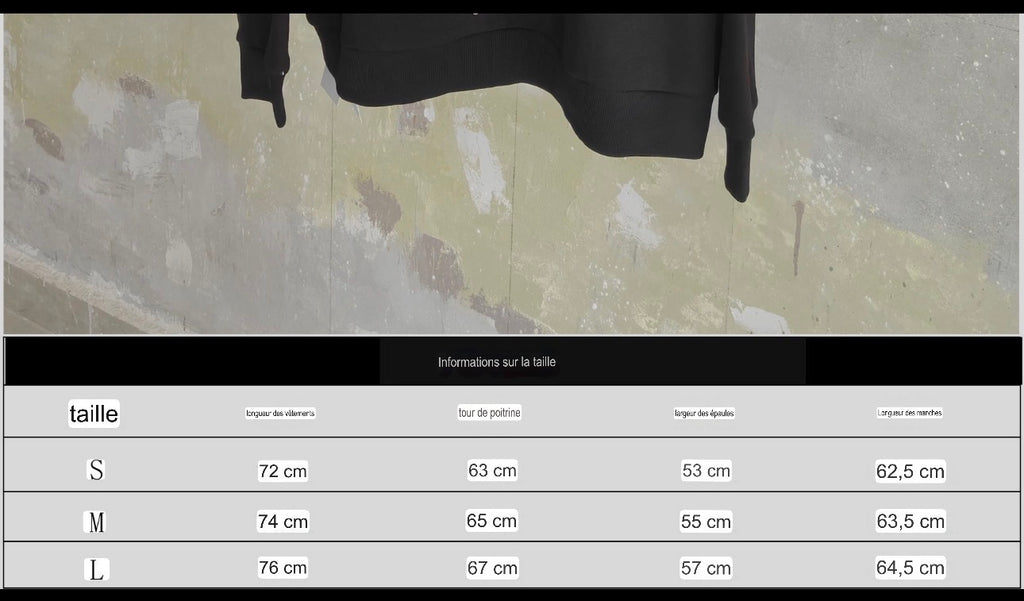The width and height of the screenshot is (1024, 601).
Task: Click the 65 cm chest measurement
Action: [492, 520]
